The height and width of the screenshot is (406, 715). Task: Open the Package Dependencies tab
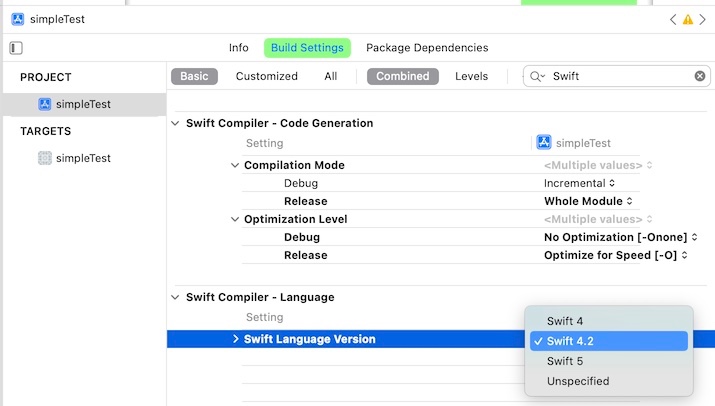point(427,47)
